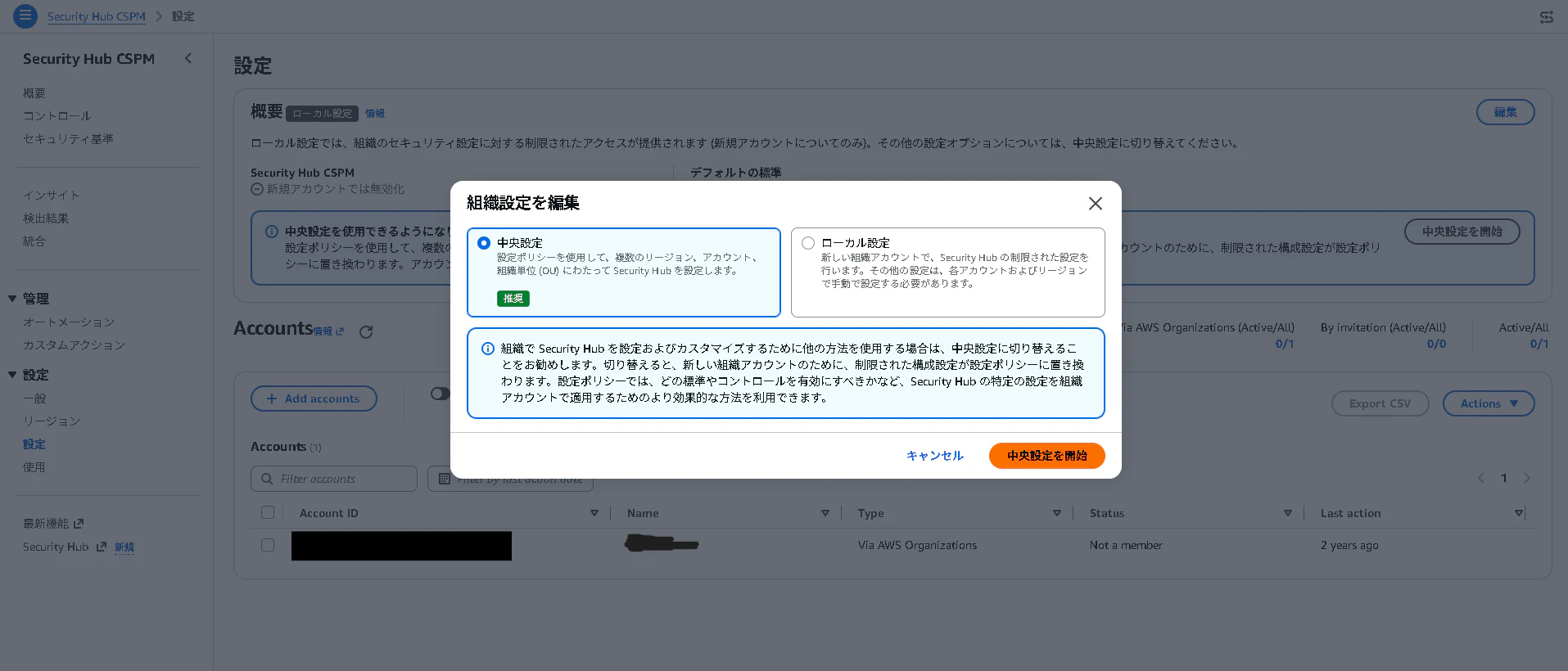Click the info icon in the dialog notice
Screen dimensions: 1568x671
488,349
